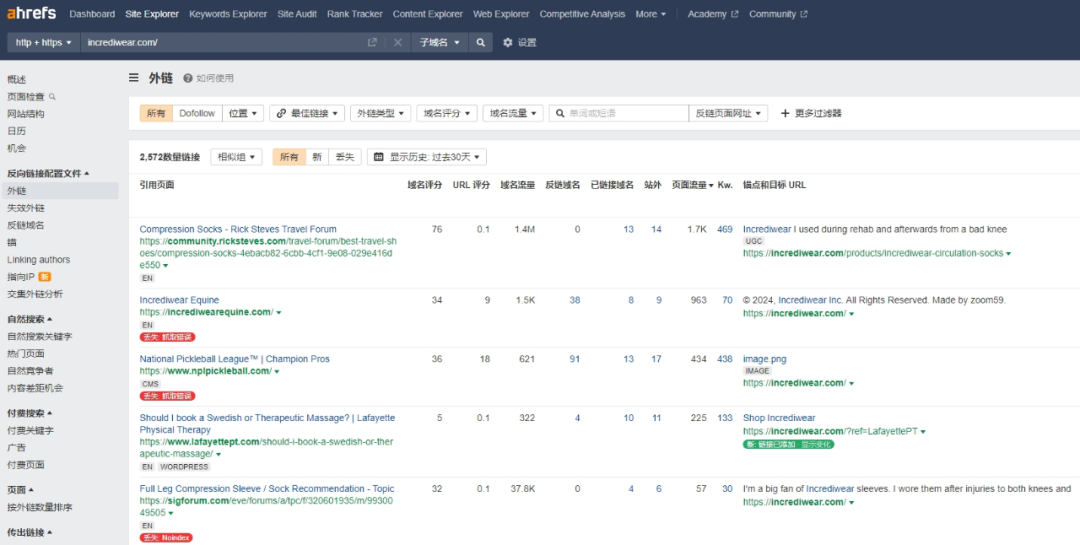Open the 更多过滤器 button
The image size is (1080, 545).
coord(811,114)
